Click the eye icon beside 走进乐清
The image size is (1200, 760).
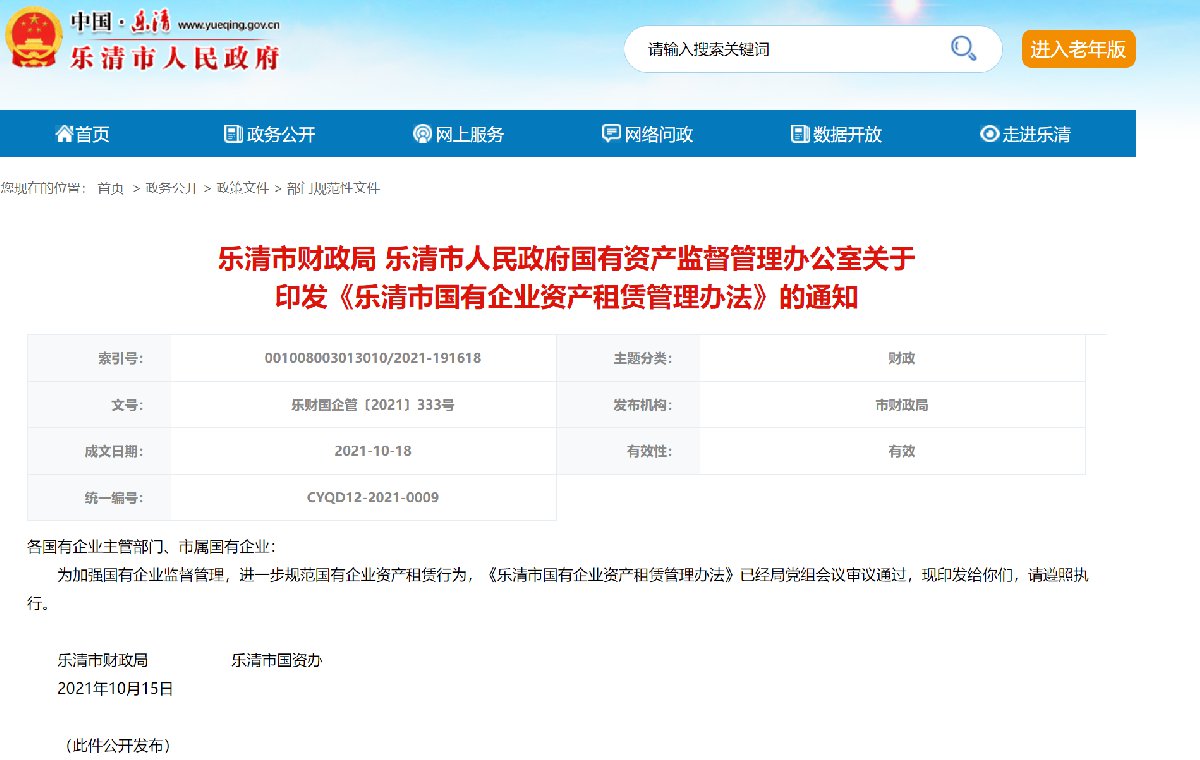(989, 134)
